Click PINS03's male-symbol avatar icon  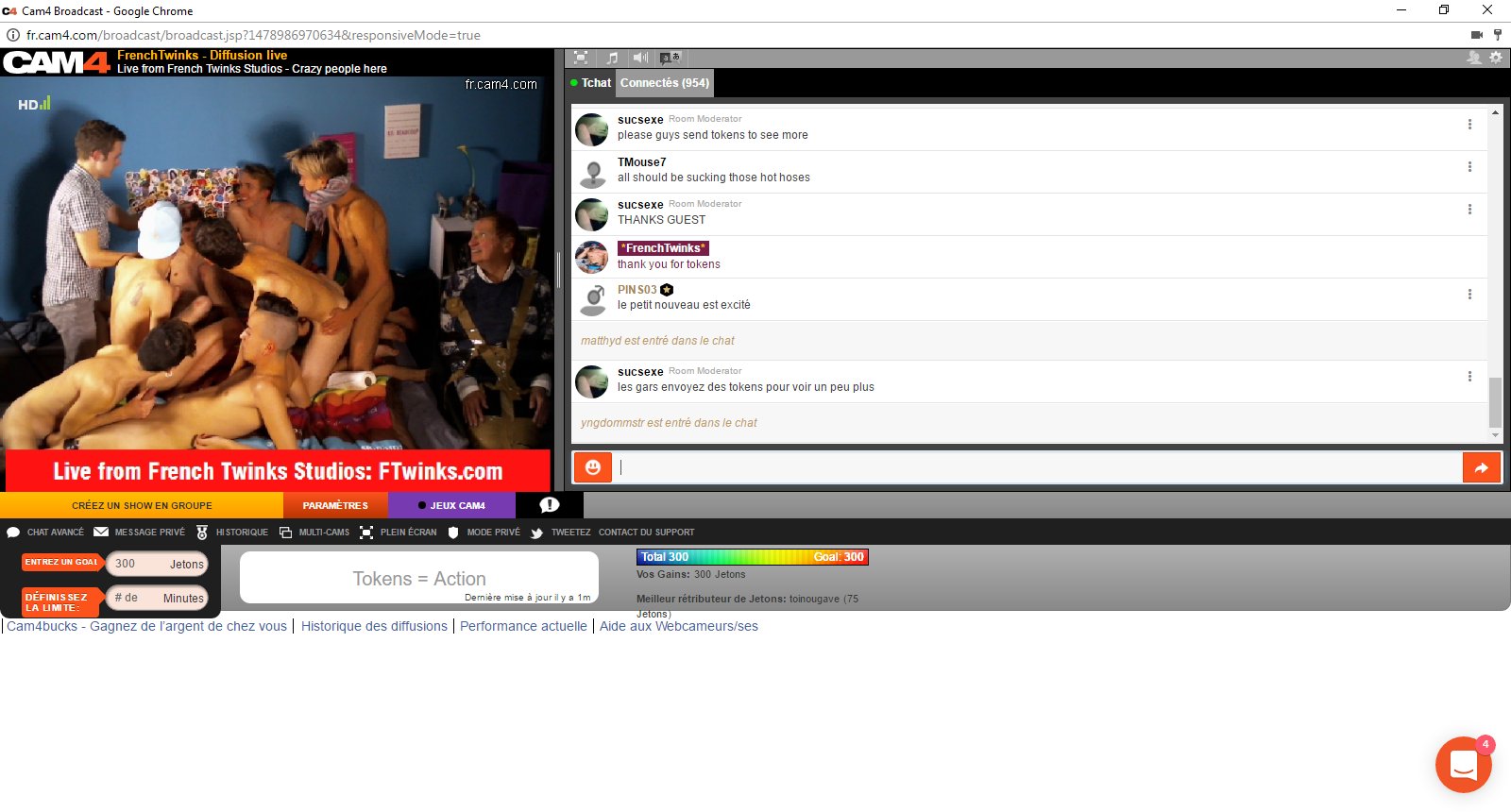click(592, 299)
